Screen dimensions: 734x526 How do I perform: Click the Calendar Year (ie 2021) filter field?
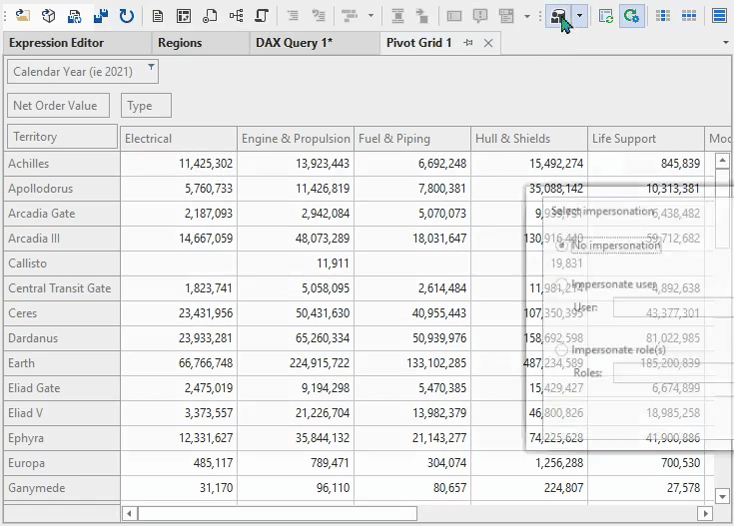tap(83, 72)
